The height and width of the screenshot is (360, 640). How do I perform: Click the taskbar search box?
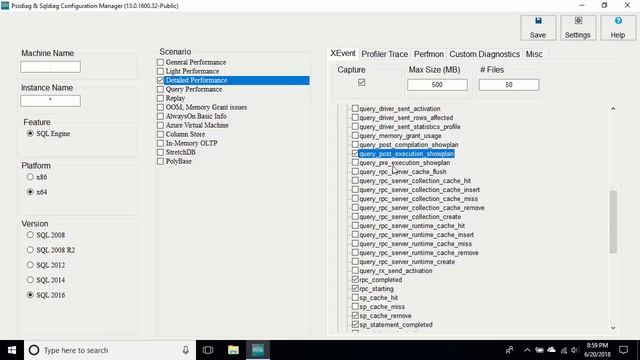[x=110, y=350]
